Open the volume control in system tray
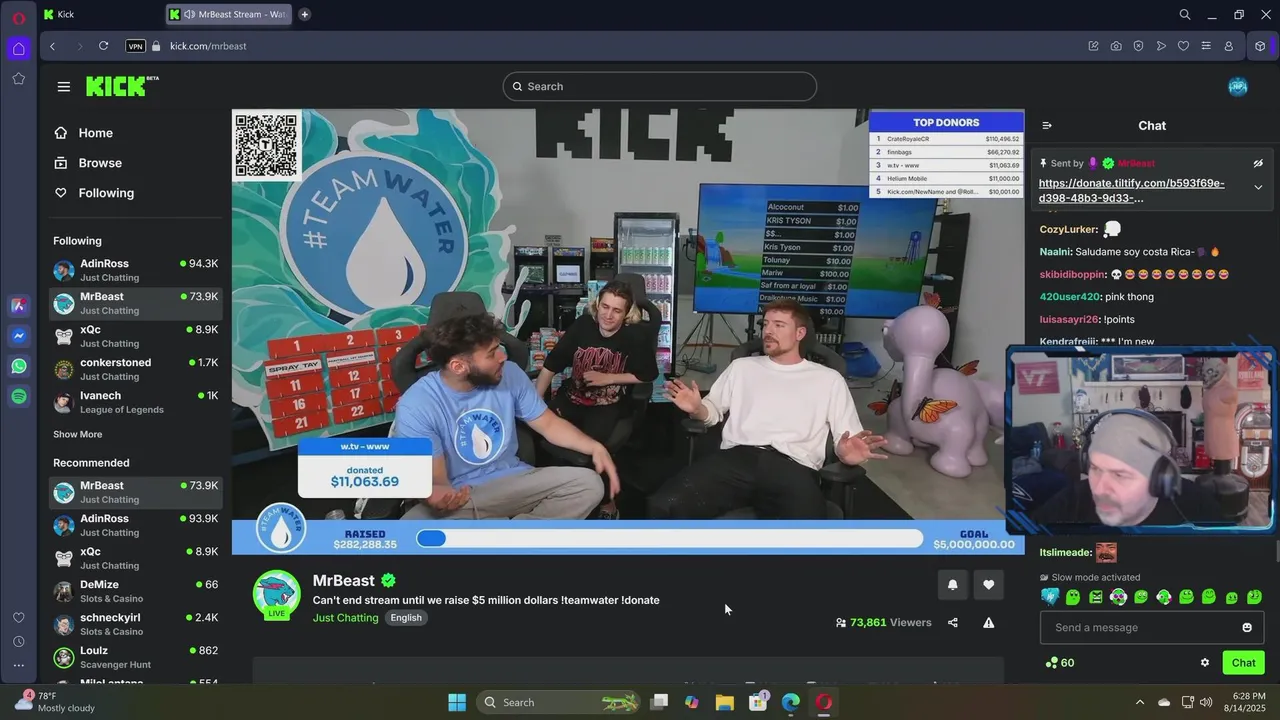The height and width of the screenshot is (720, 1280). (1207, 702)
